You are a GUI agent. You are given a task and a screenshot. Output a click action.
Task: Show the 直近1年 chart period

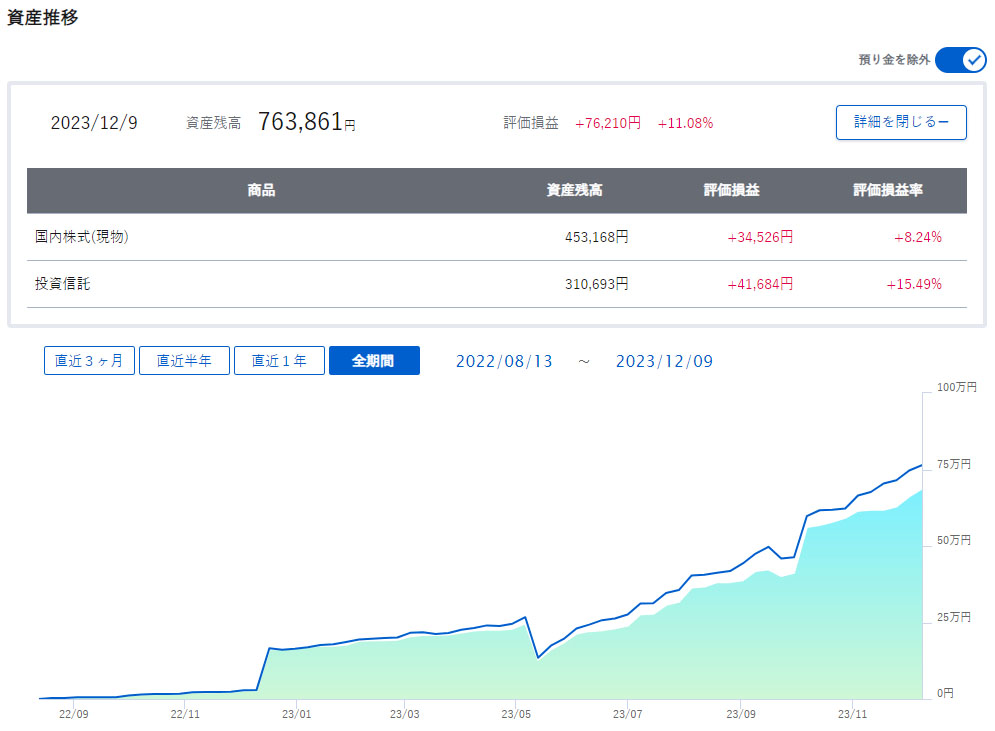(279, 361)
